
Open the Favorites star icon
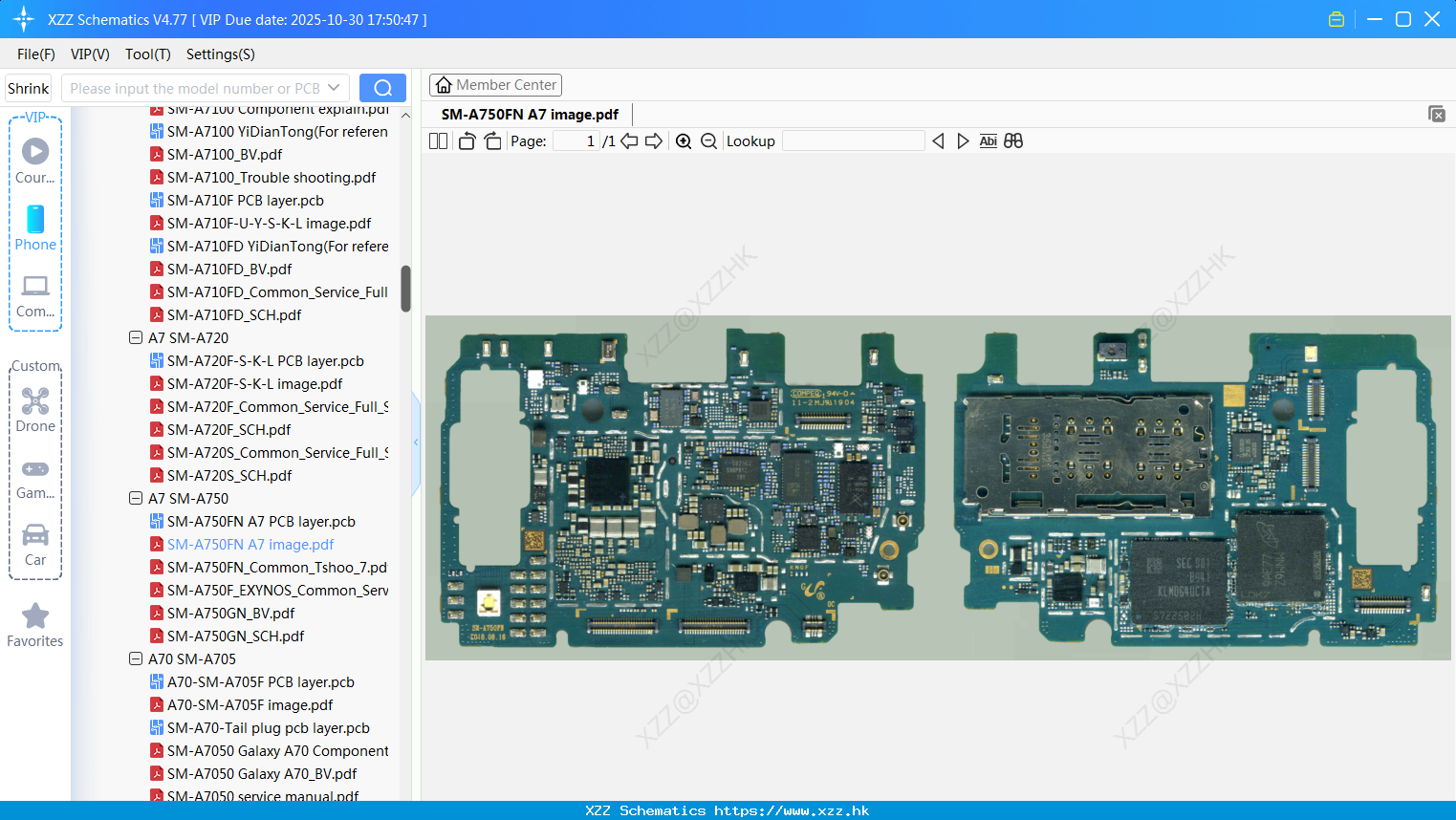(35, 615)
